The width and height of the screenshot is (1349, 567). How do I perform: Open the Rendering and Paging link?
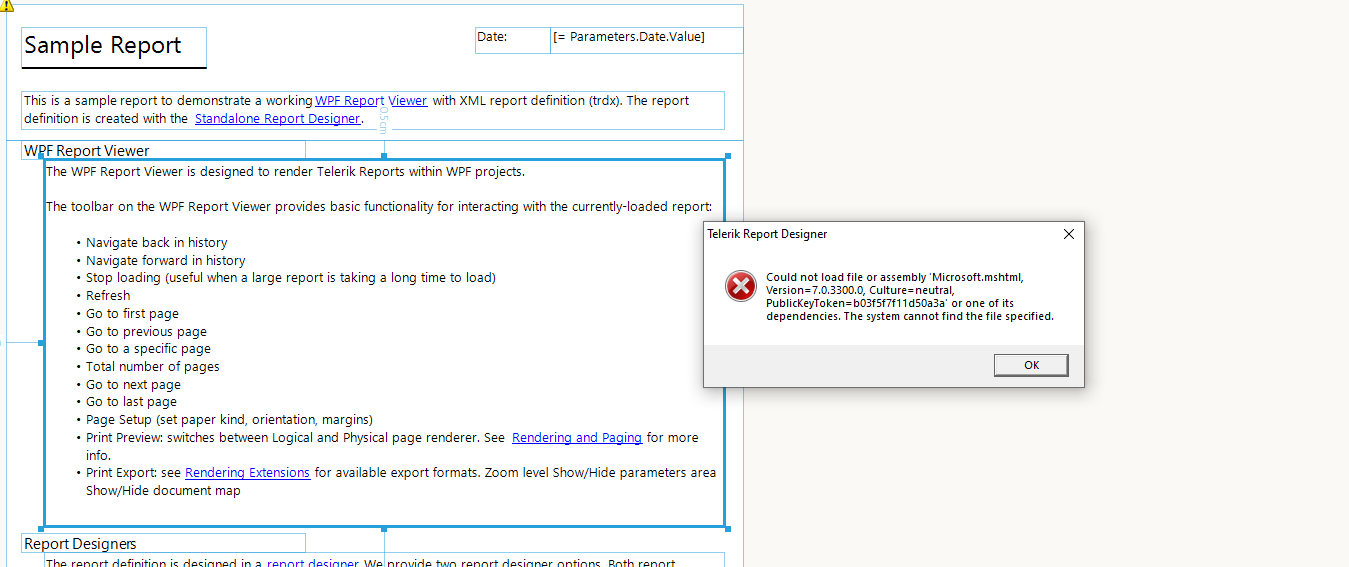coord(577,437)
